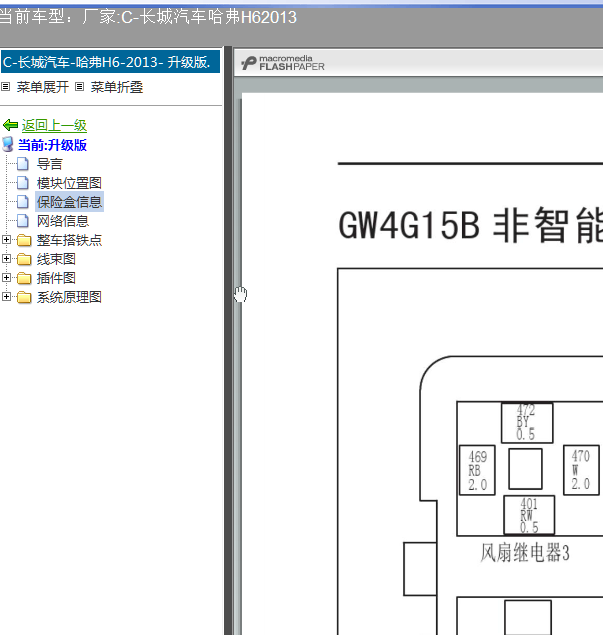This screenshot has height=635, width=603.
Task: Open the 导言 tree item
Action: click(x=49, y=164)
